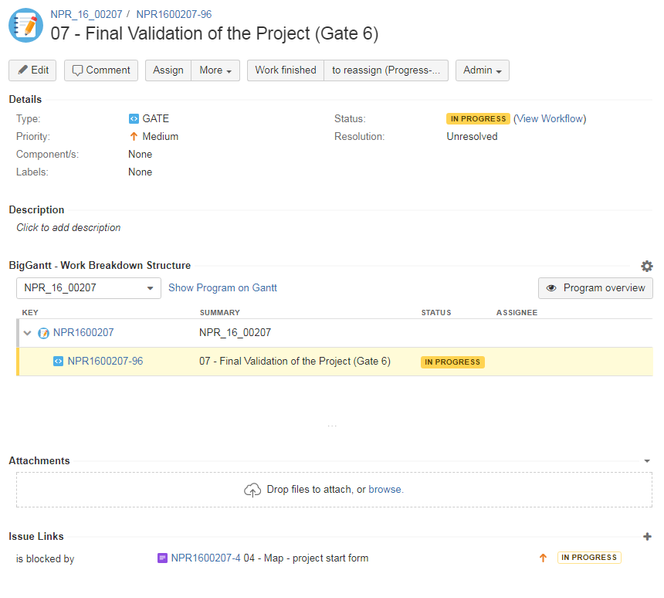
Task: Click the purple issue type icon for NPR1600207-4
Action: click(x=162, y=558)
